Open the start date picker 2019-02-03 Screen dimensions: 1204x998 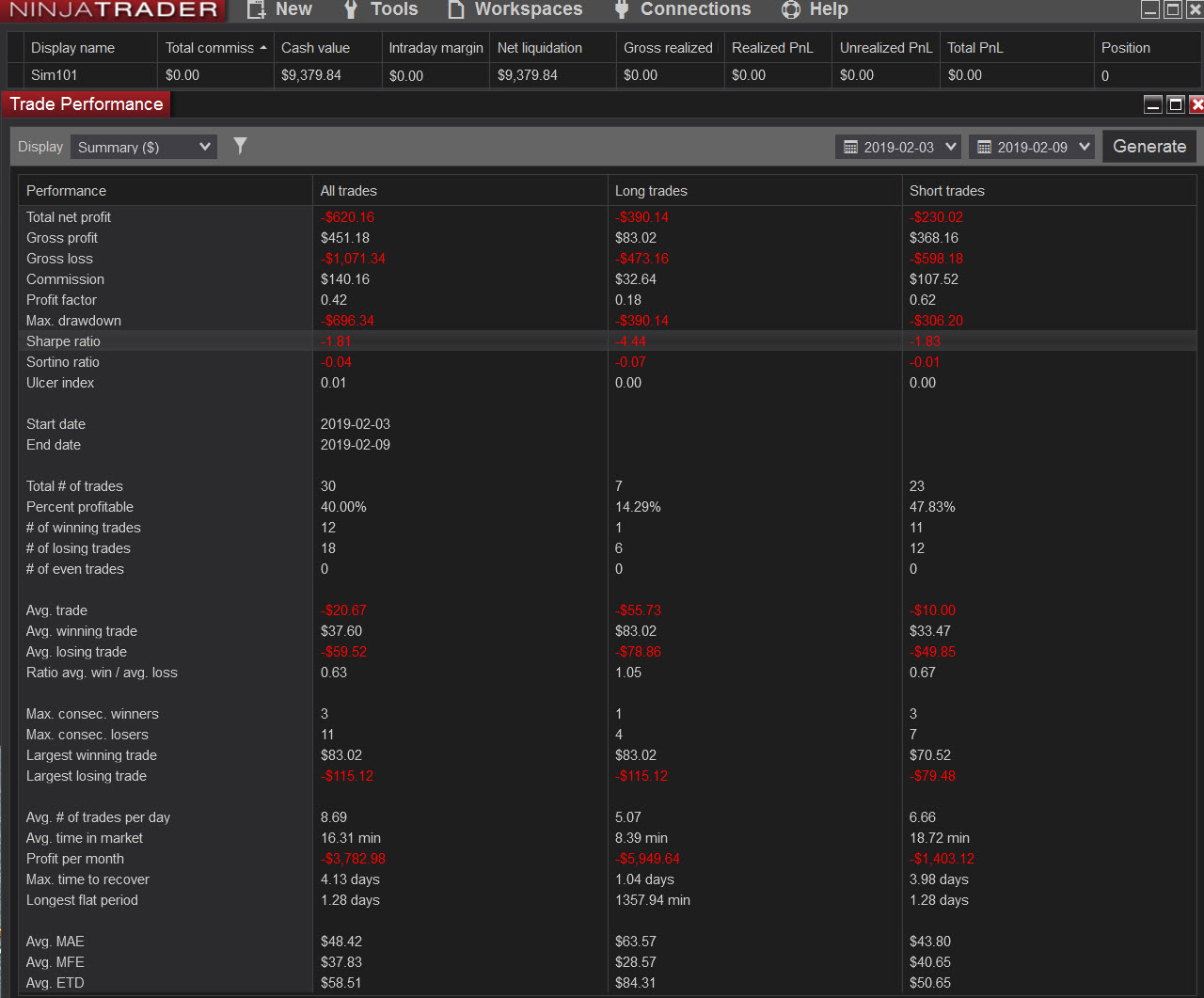(898, 147)
